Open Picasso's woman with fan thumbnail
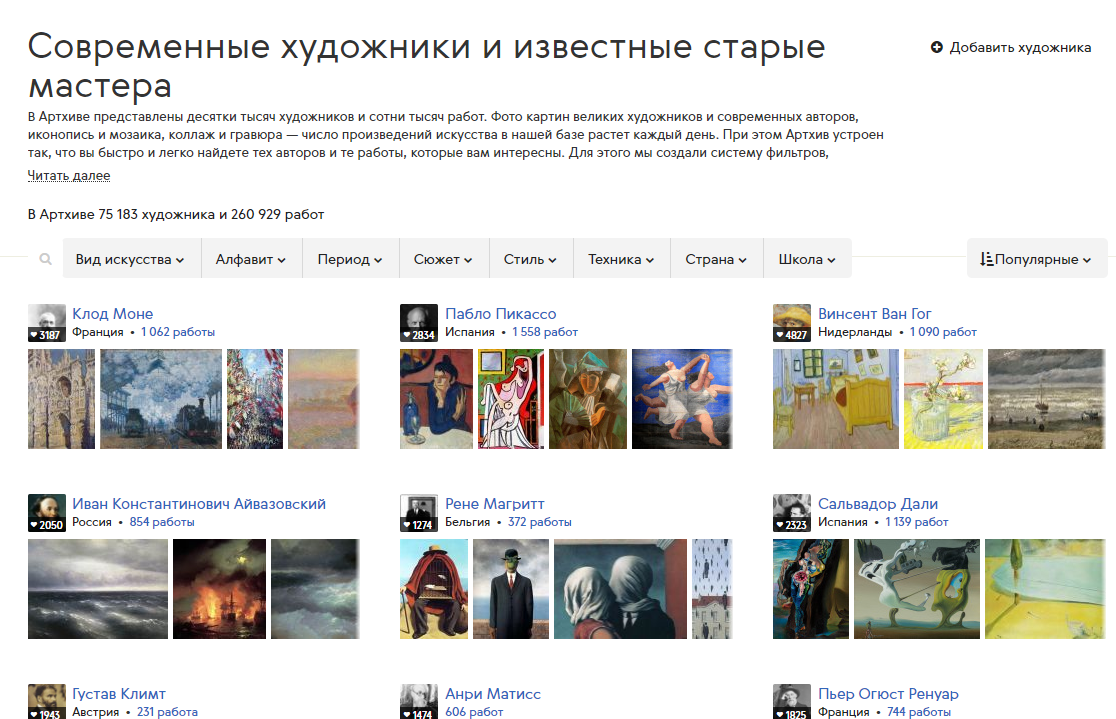Screen dimensions: 1116x719 (x=588, y=399)
